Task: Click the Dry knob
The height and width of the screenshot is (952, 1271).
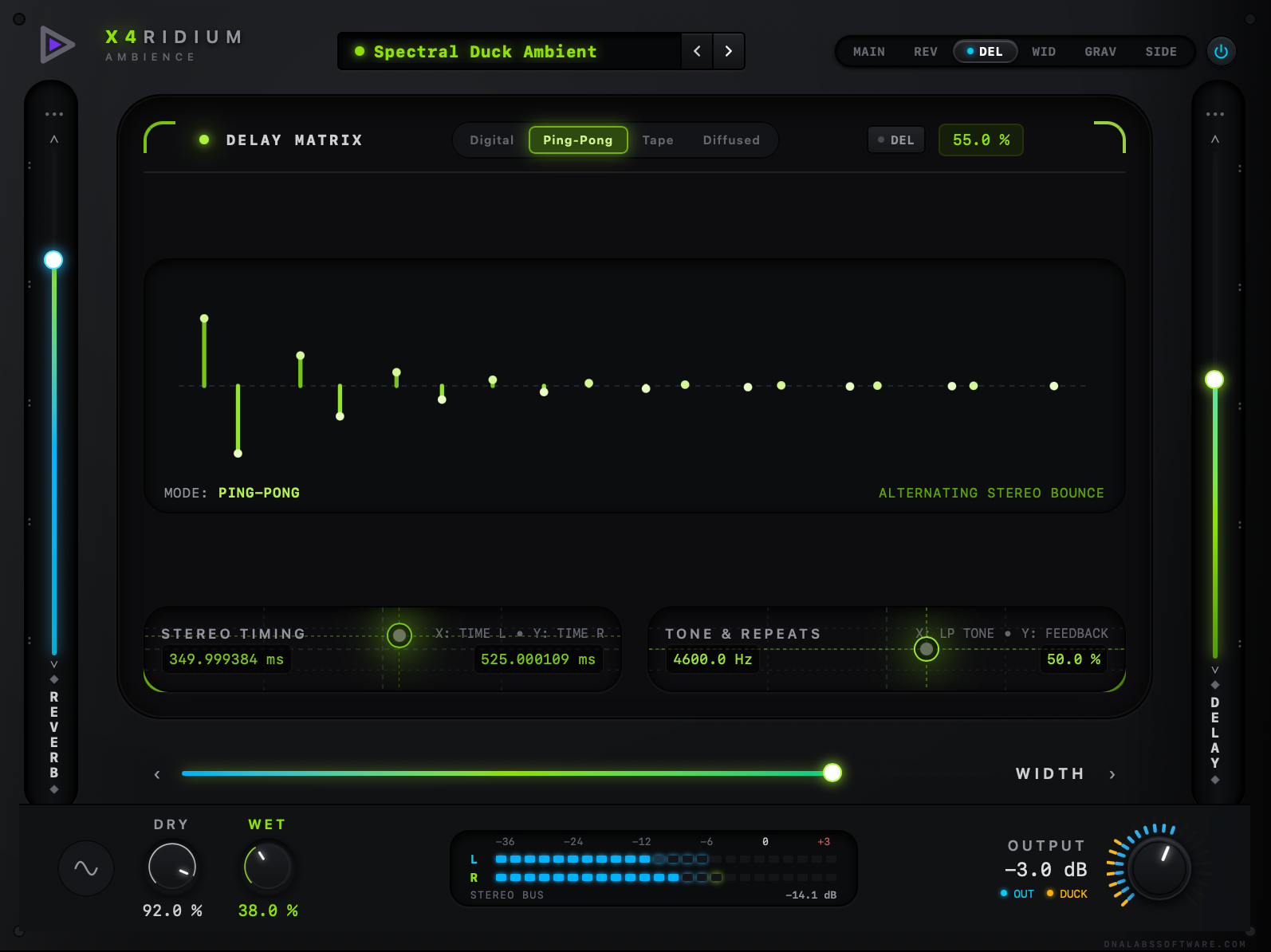Action: [x=172, y=867]
